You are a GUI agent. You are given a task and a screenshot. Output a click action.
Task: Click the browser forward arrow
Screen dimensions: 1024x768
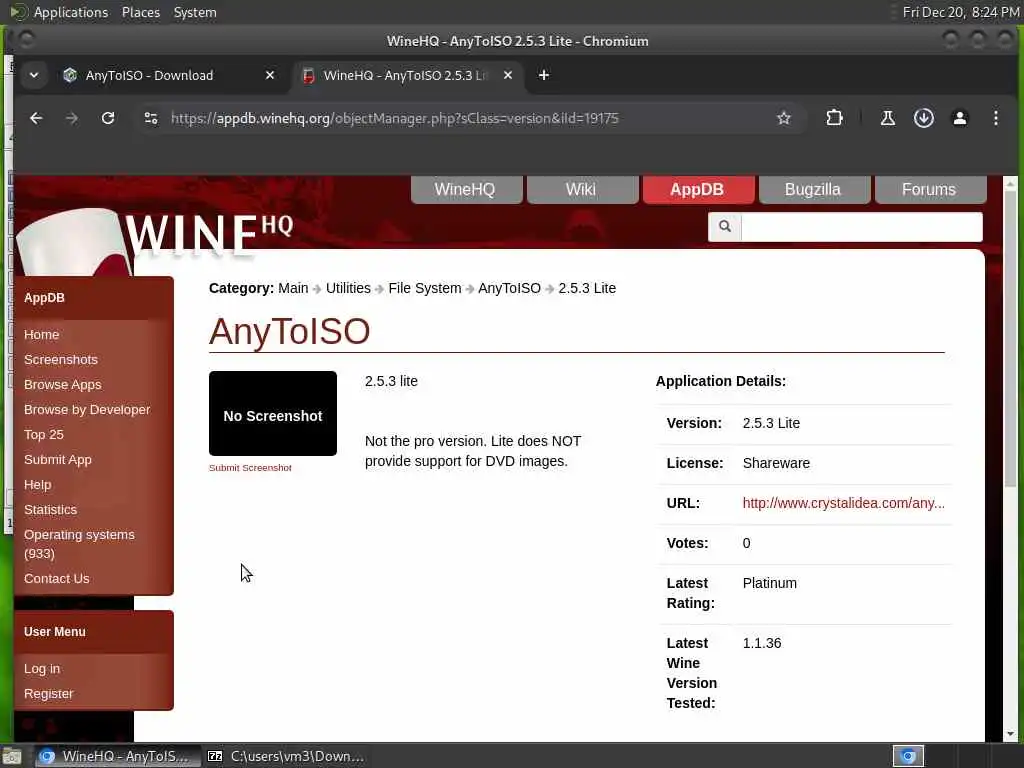(72, 118)
